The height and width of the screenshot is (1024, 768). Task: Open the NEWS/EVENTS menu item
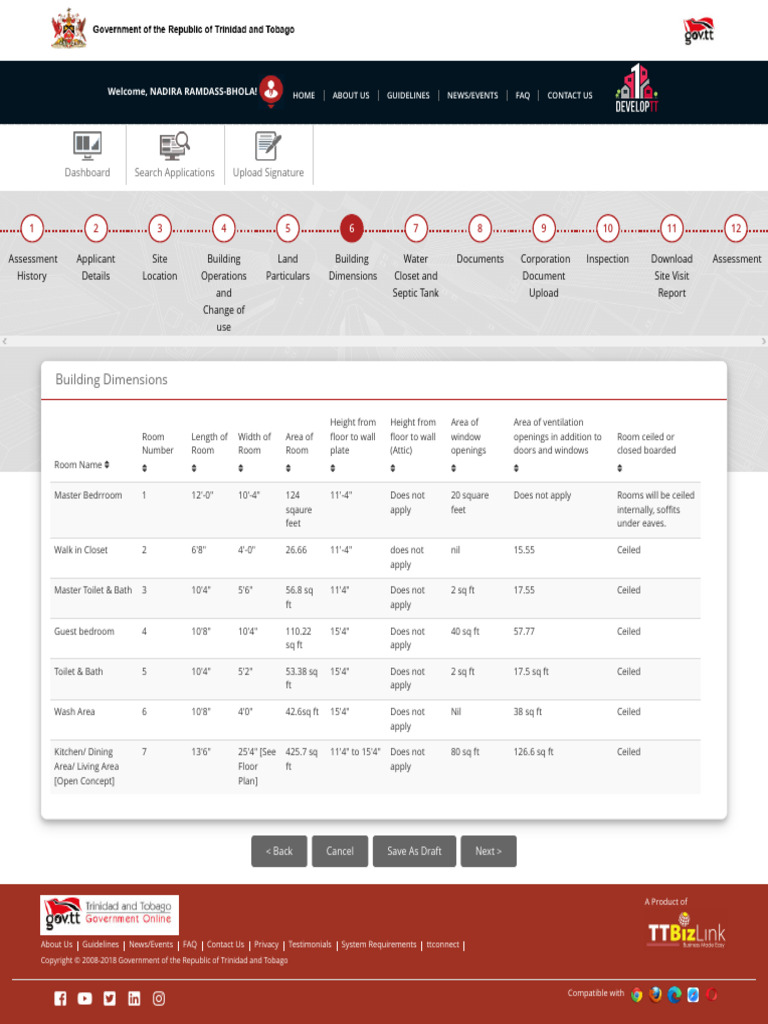(x=472, y=95)
